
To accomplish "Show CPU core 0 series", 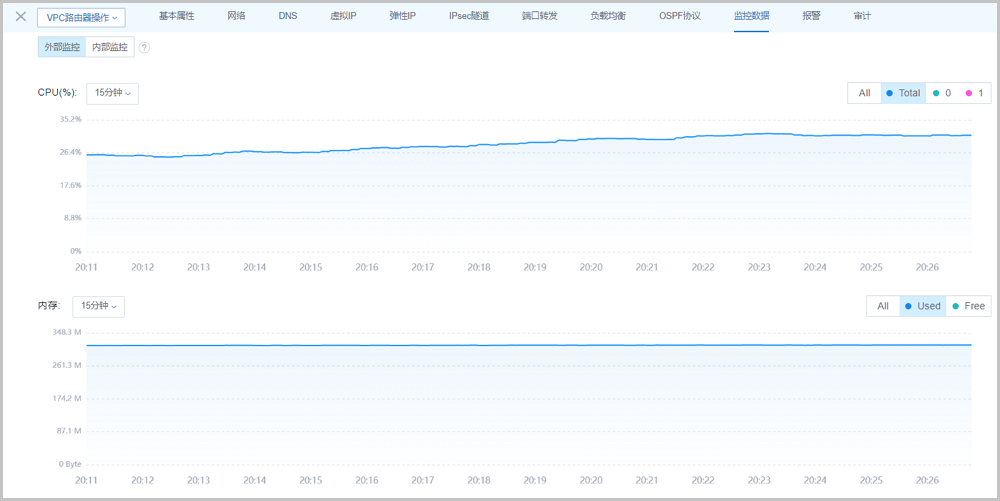I will 941,93.
